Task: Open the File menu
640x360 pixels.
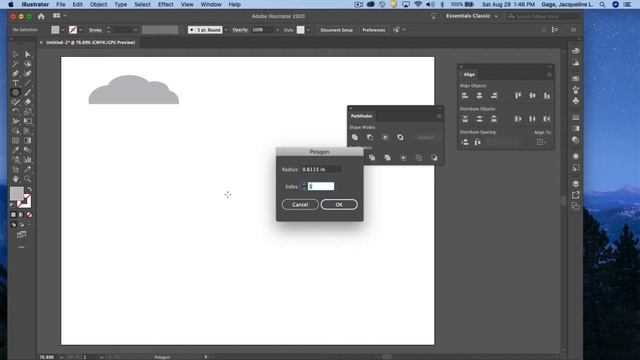Action: click(x=61, y=4)
